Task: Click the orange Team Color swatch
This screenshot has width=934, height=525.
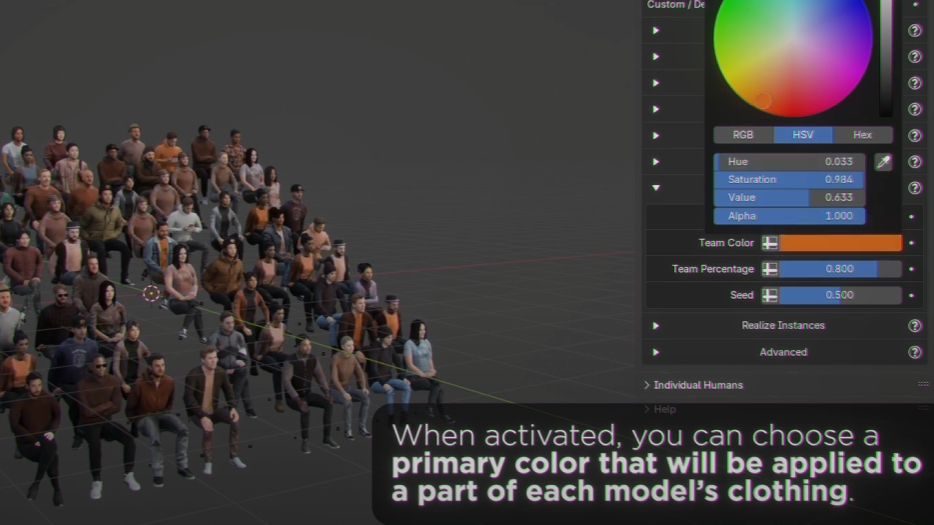Action: (x=840, y=243)
